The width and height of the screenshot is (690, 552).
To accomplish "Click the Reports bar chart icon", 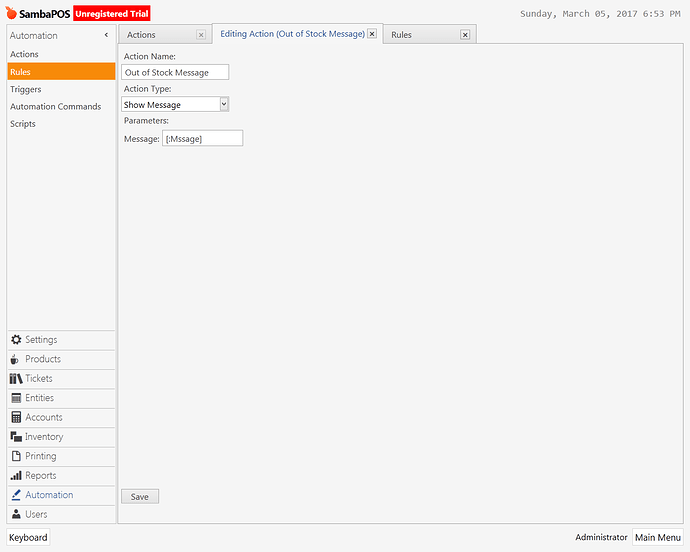I will point(16,476).
